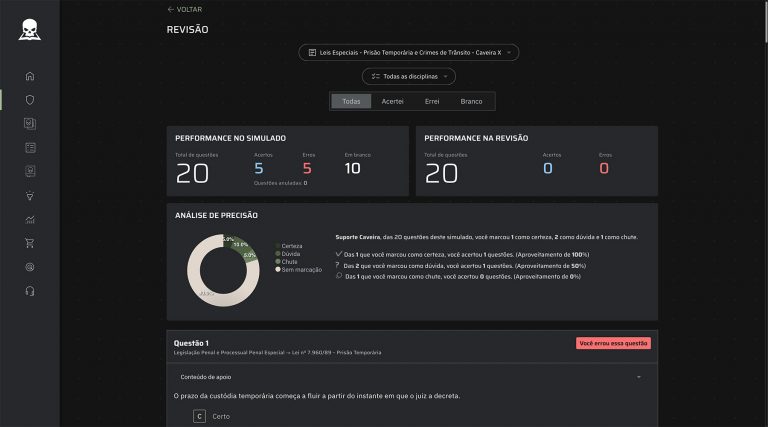
Task: Open the home icon in the sidebar
Action: coord(30,76)
